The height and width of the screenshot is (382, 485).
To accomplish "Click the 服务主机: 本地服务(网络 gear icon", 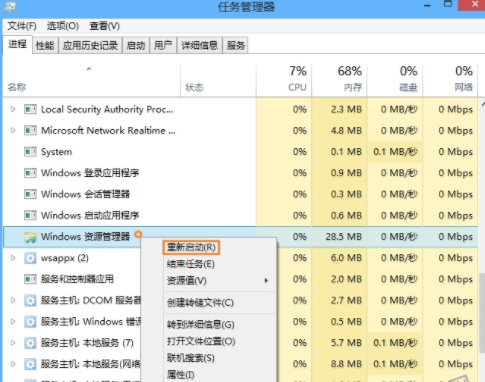I will [x=30, y=364].
